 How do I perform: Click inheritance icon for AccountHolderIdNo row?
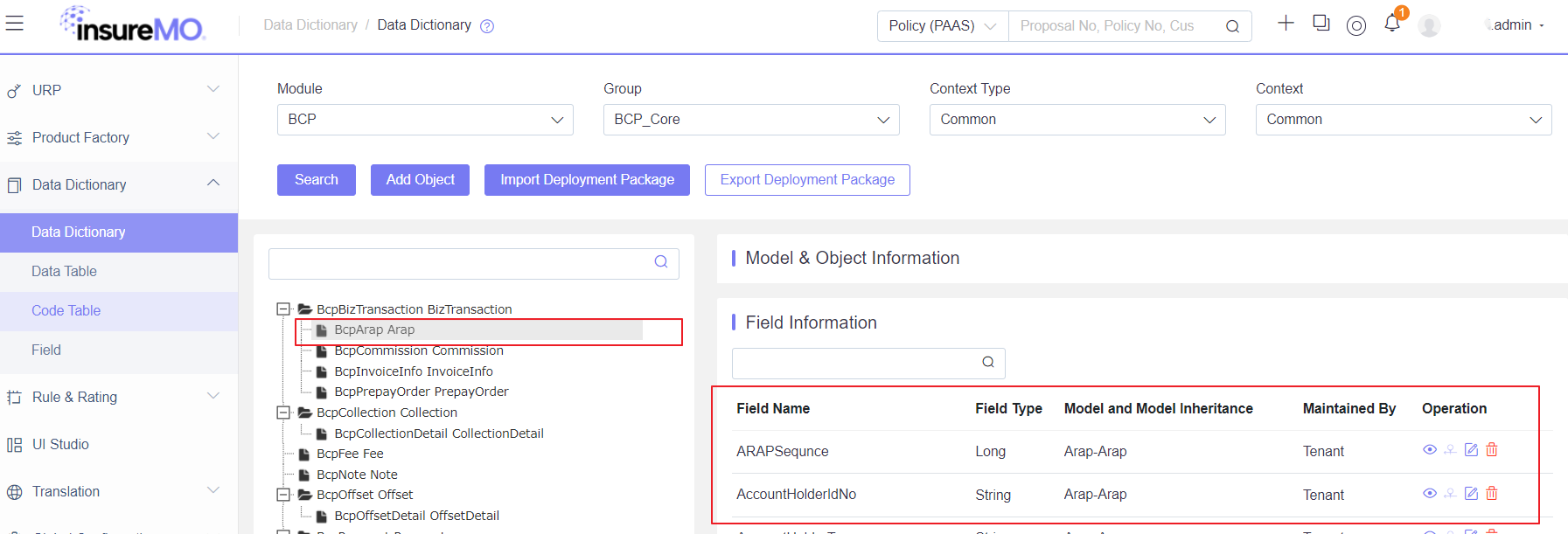tap(1450, 493)
